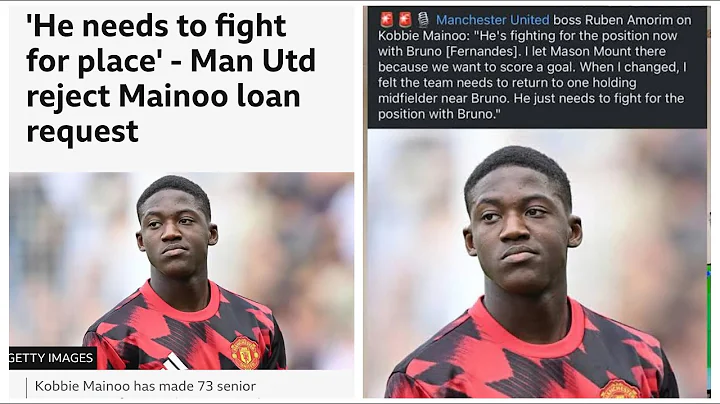Image resolution: width=720 pixels, height=404 pixels.
Task: Click the GETTY IMAGES credit label
Action: (x=52, y=358)
